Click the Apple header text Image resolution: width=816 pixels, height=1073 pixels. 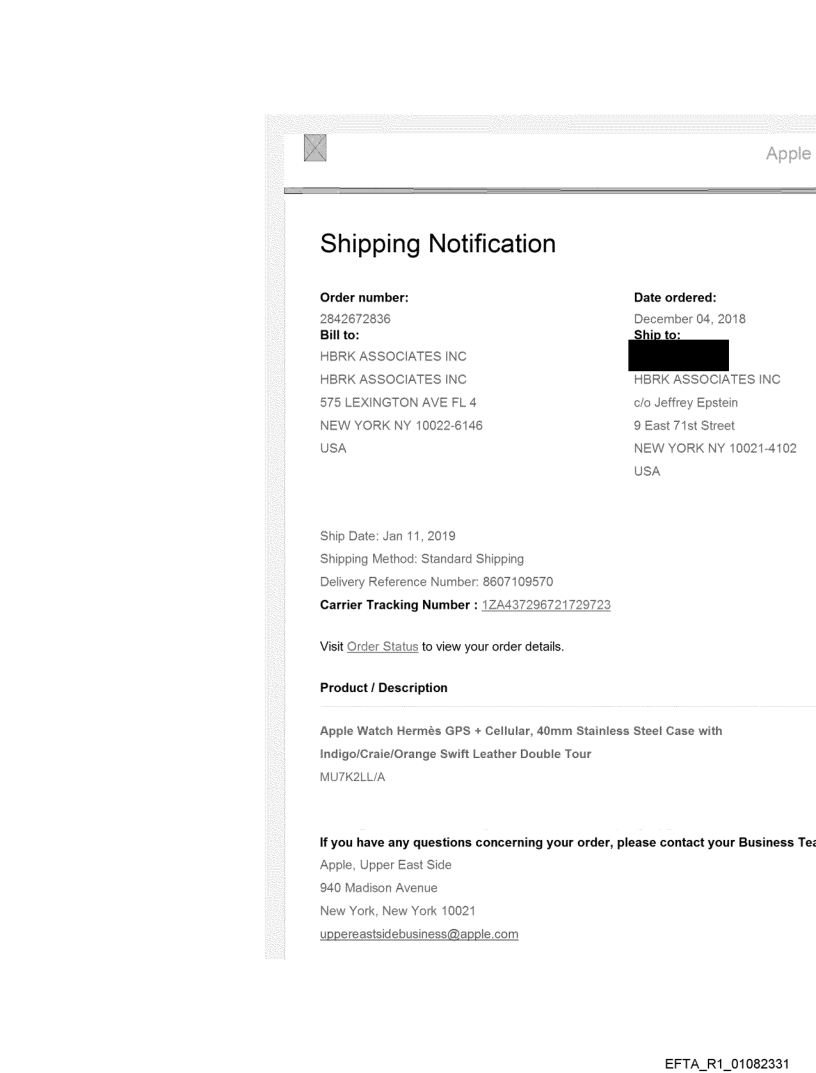788,154
